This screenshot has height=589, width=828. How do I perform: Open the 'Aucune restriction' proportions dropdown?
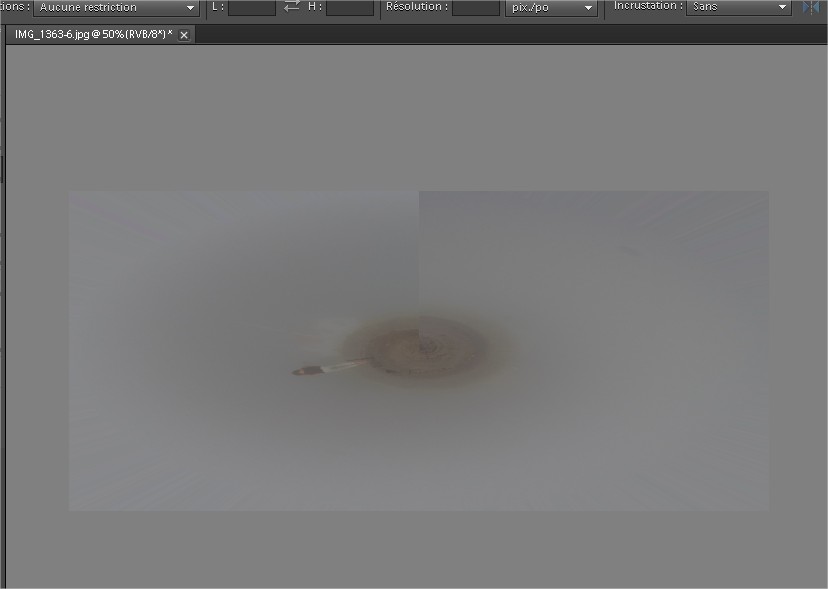click(x=116, y=8)
